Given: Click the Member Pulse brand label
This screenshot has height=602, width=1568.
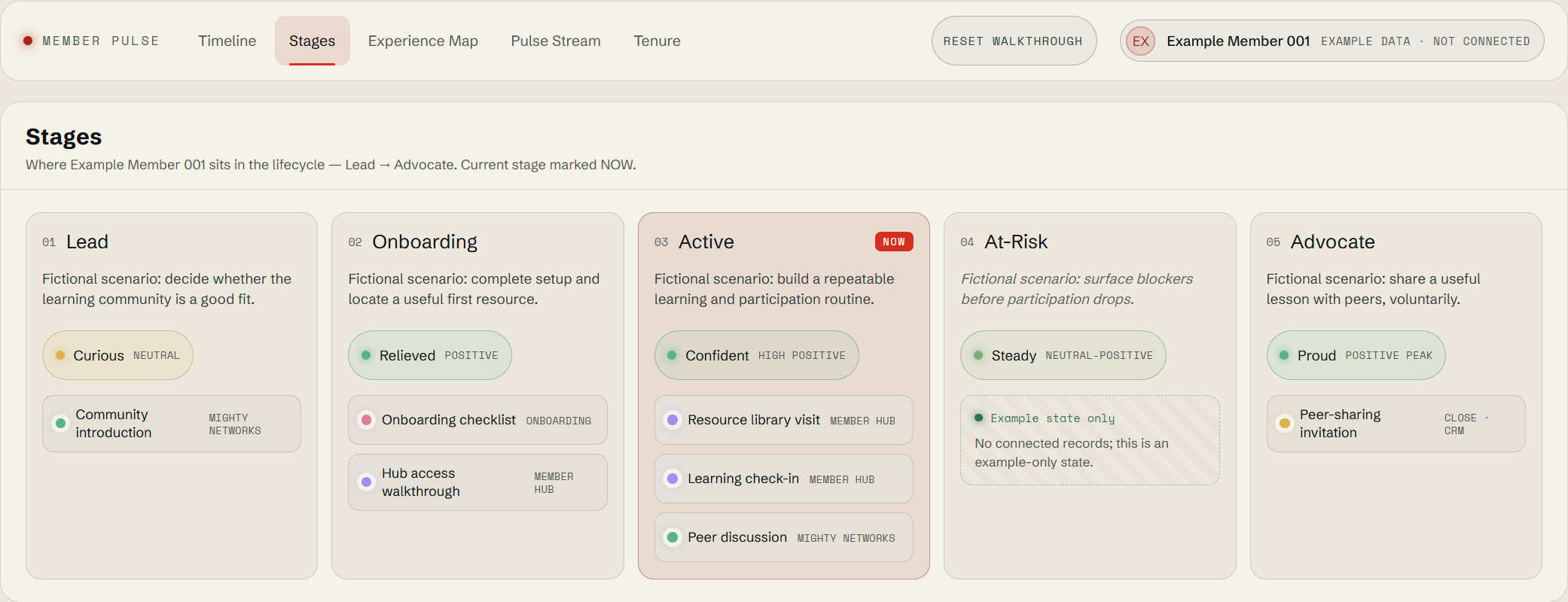Looking at the screenshot, I should click(x=101, y=41).
